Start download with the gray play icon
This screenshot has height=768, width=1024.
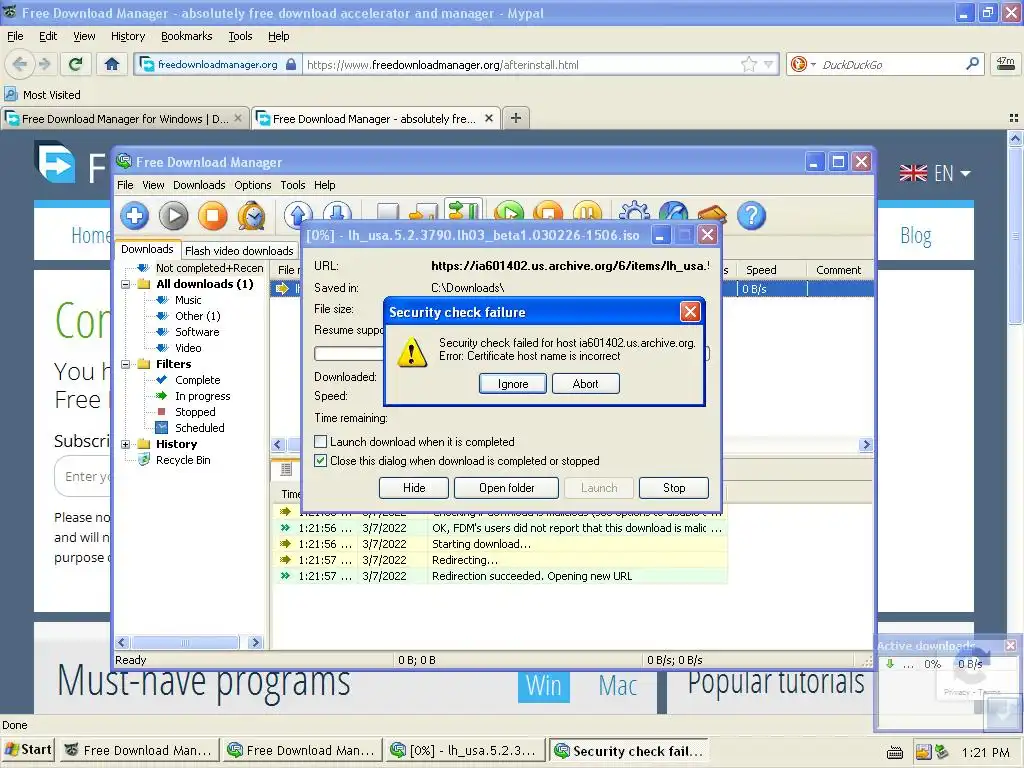pyautogui.click(x=173, y=216)
